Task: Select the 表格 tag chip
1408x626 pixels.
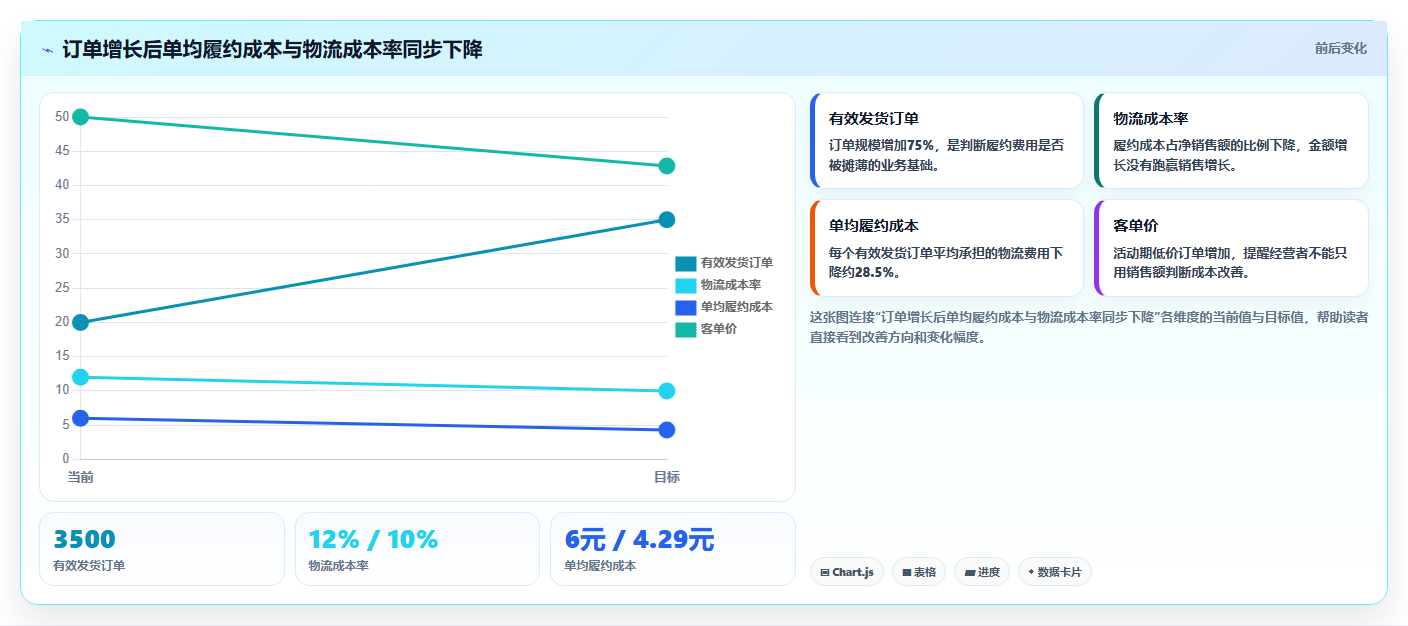Action: coord(919,572)
